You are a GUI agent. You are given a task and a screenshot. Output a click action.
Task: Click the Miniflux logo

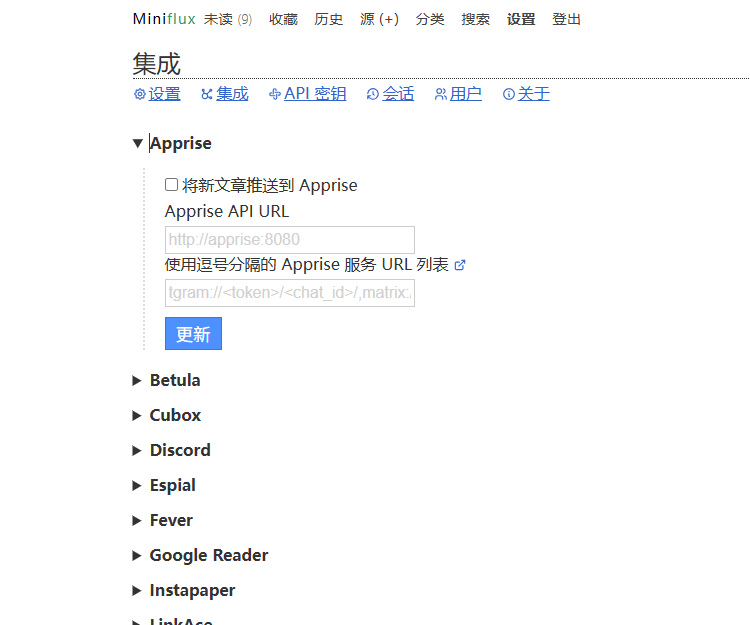[164, 19]
